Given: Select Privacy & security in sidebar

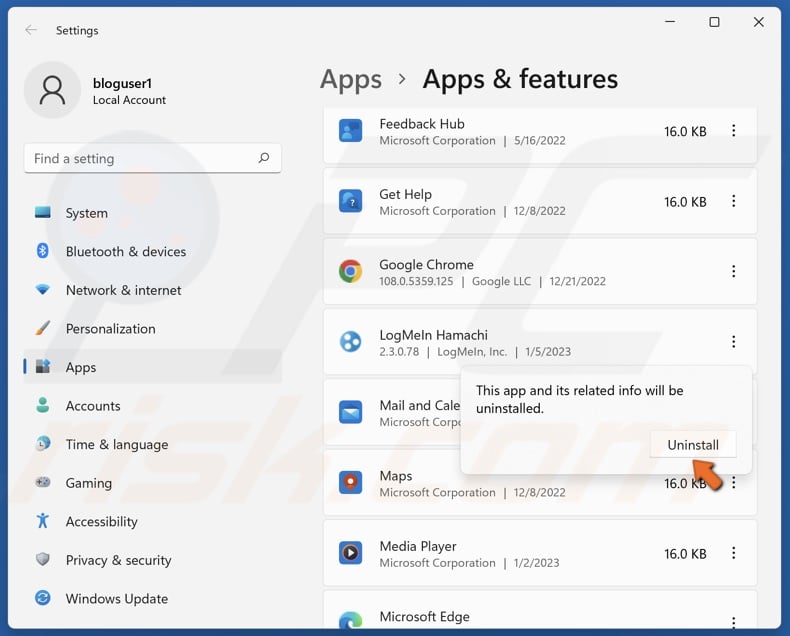Looking at the screenshot, I should [118, 560].
